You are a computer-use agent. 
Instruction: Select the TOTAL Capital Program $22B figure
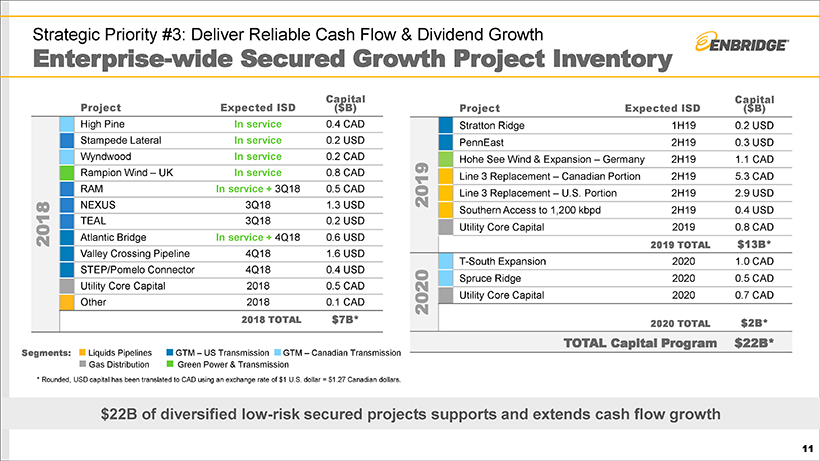[x=755, y=344]
